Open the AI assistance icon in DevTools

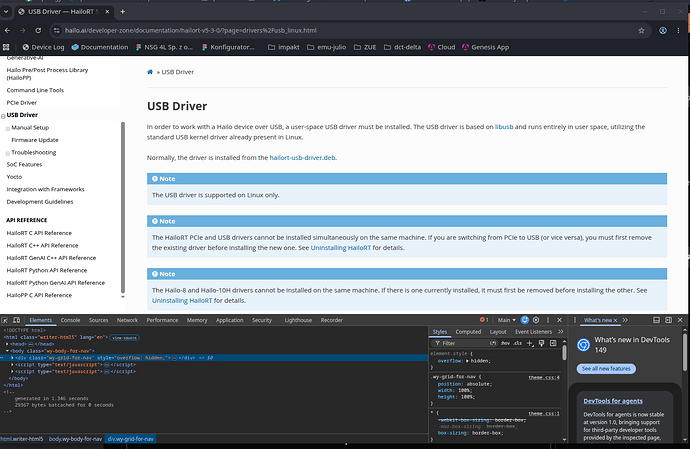point(525,320)
